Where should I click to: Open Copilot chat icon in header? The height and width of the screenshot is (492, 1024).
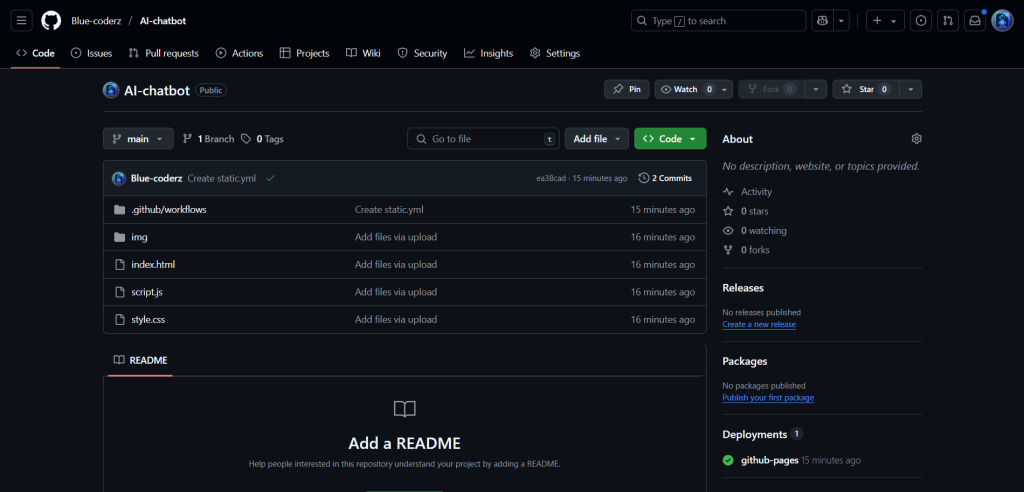pyautogui.click(x=822, y=21)
